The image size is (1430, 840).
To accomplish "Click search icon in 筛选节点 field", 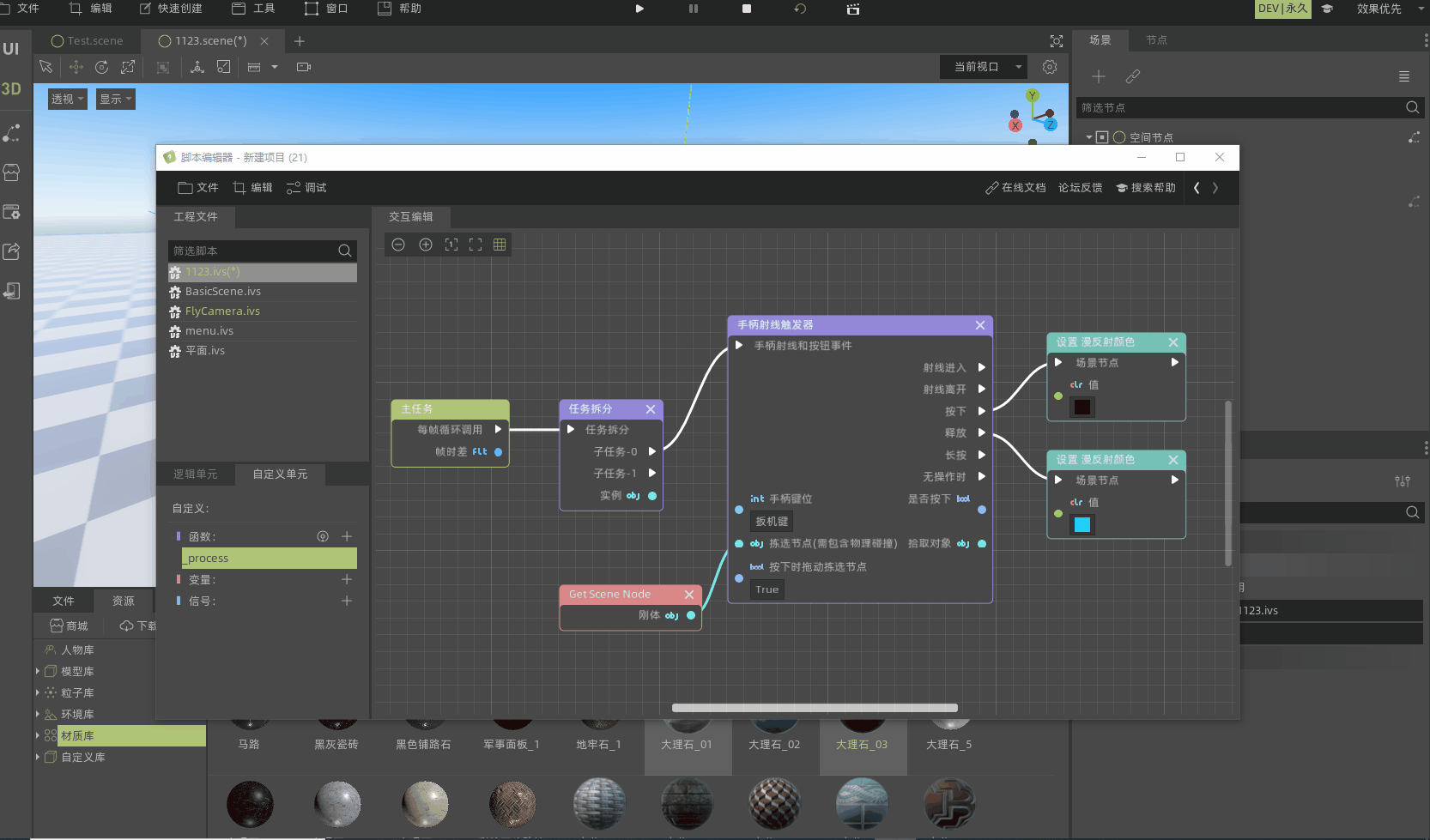I will (1412, 107).
